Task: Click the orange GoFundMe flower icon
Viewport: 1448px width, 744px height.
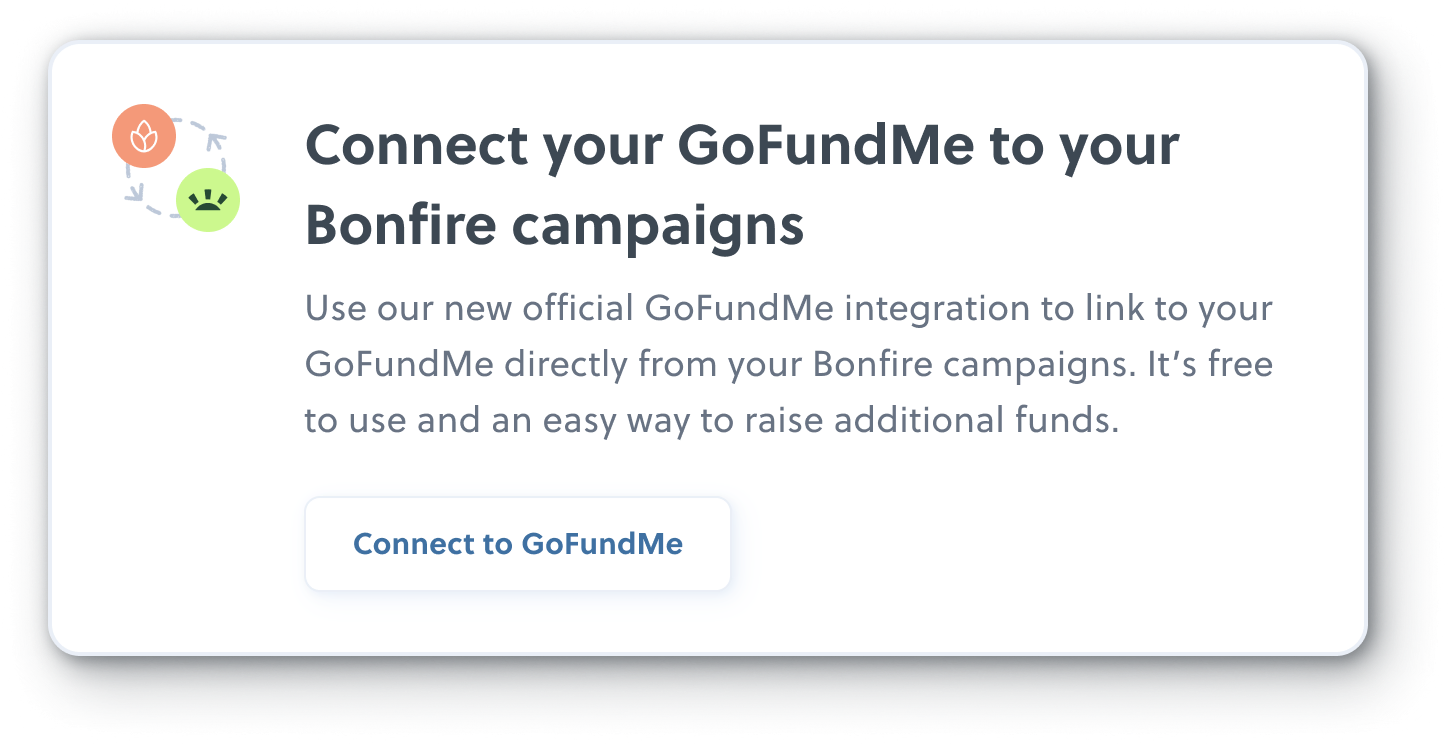Action: click(144, 137)
